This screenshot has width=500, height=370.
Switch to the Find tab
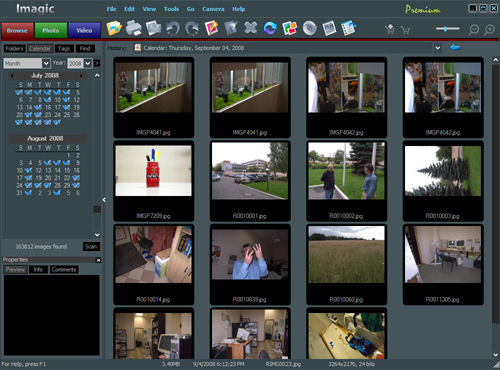point(85,49)
